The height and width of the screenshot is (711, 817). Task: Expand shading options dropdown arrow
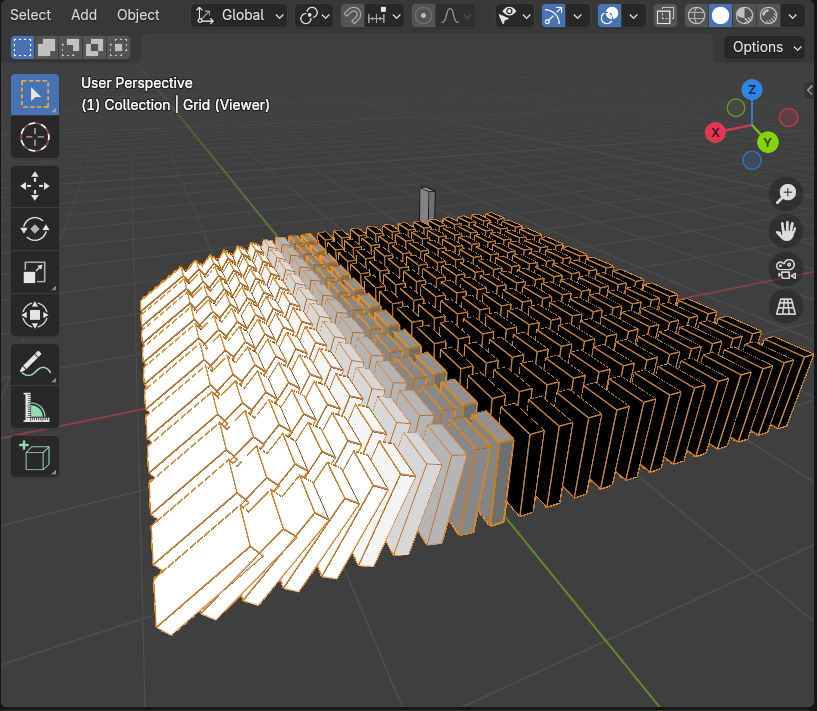click(x=793, y=16)
